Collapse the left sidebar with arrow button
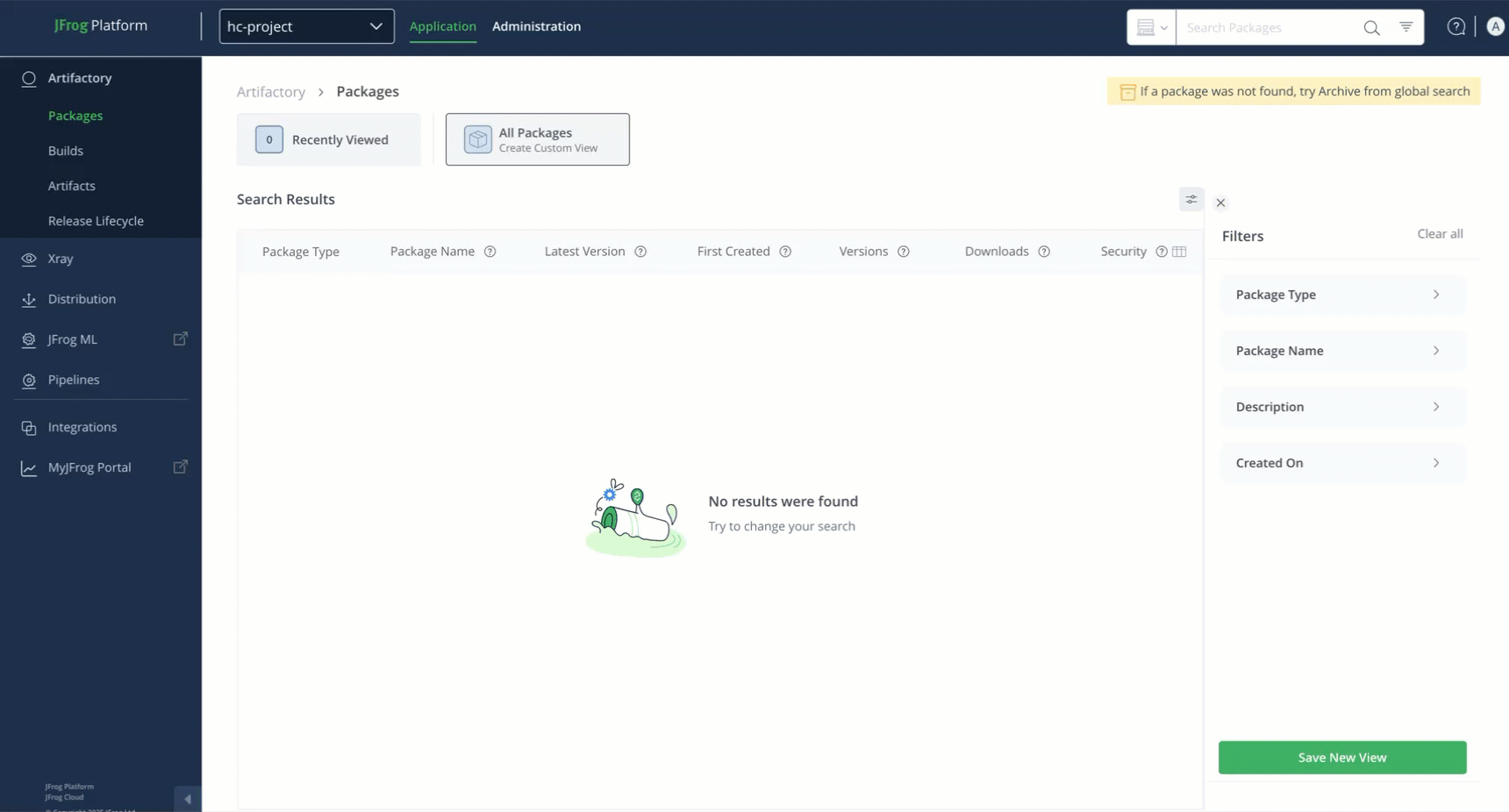Image resolution: width=1509 pixels, height=812 pixels. coord(187,799)
